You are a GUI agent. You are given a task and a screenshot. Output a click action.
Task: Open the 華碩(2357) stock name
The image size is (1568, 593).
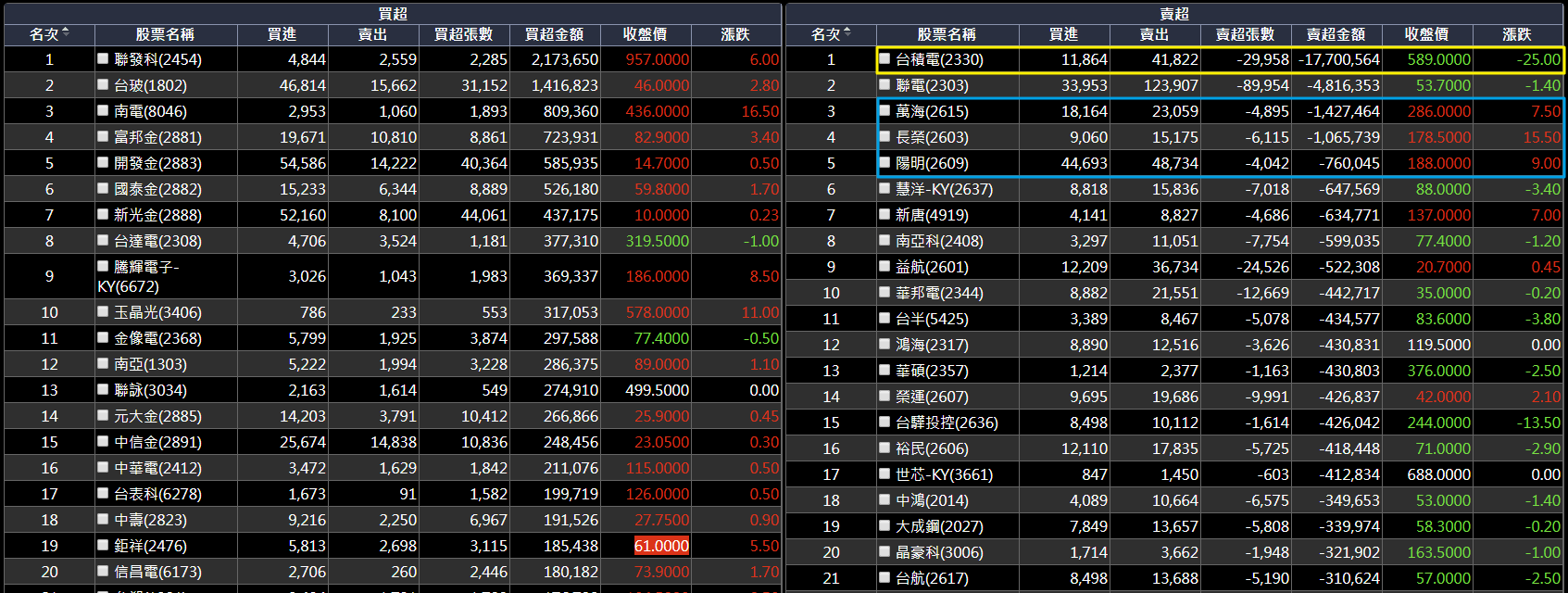(x=932, y=371)
